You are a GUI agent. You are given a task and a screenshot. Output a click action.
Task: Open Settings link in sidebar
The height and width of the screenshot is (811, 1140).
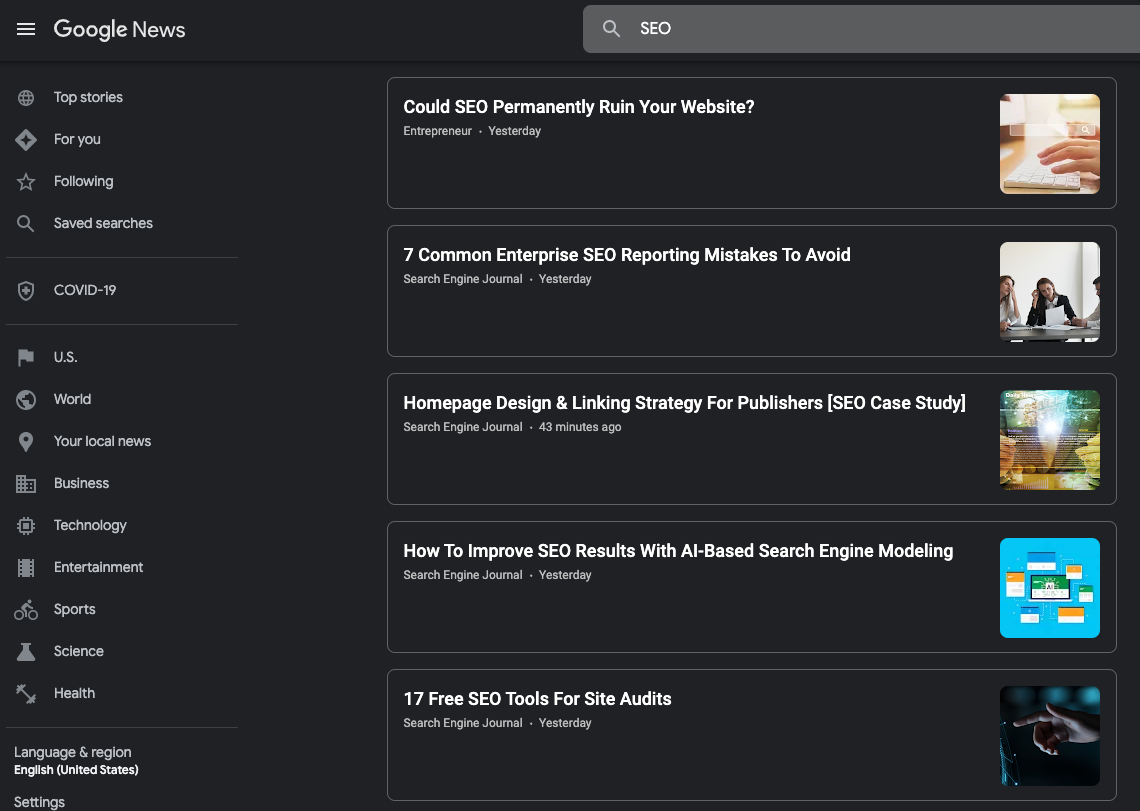pos(39,802)
